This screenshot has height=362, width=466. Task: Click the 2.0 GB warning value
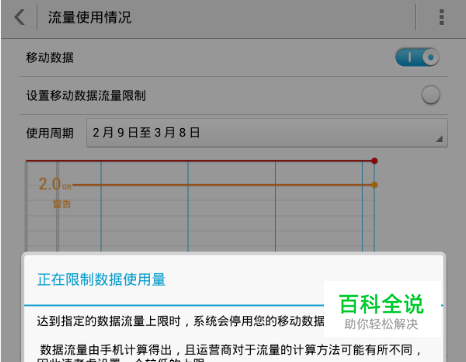[55, 184]
